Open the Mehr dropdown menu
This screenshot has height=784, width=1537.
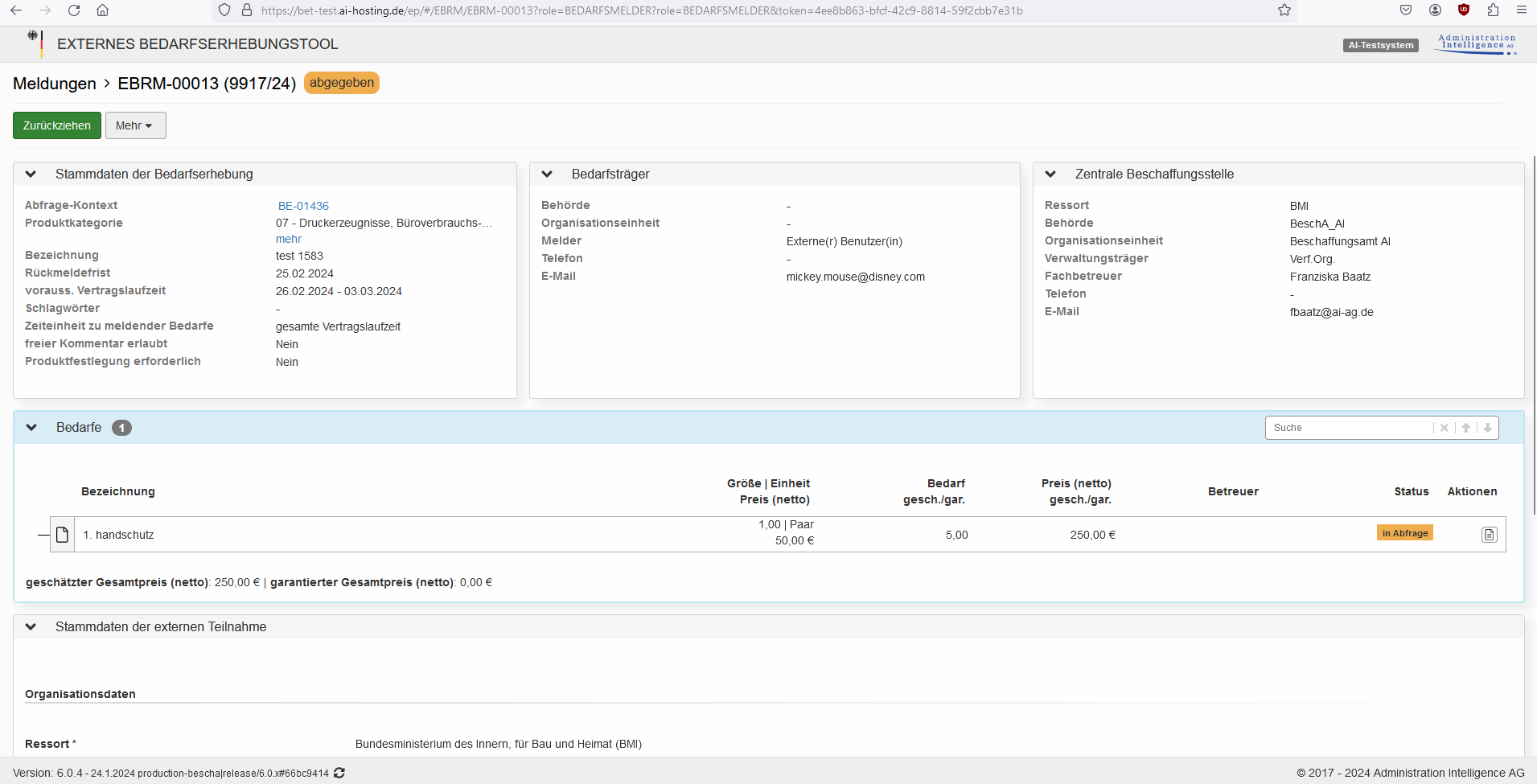tap(135, 125)
